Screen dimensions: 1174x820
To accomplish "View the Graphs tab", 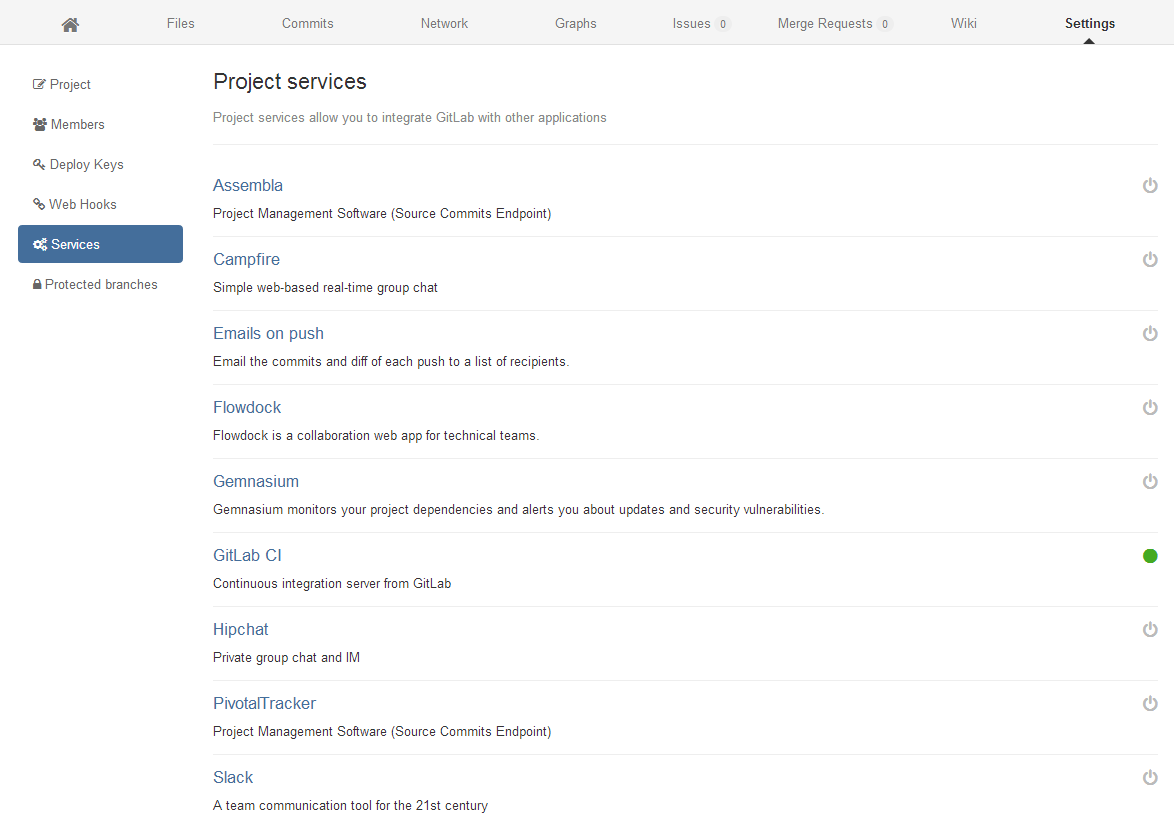I will (576, 23).
